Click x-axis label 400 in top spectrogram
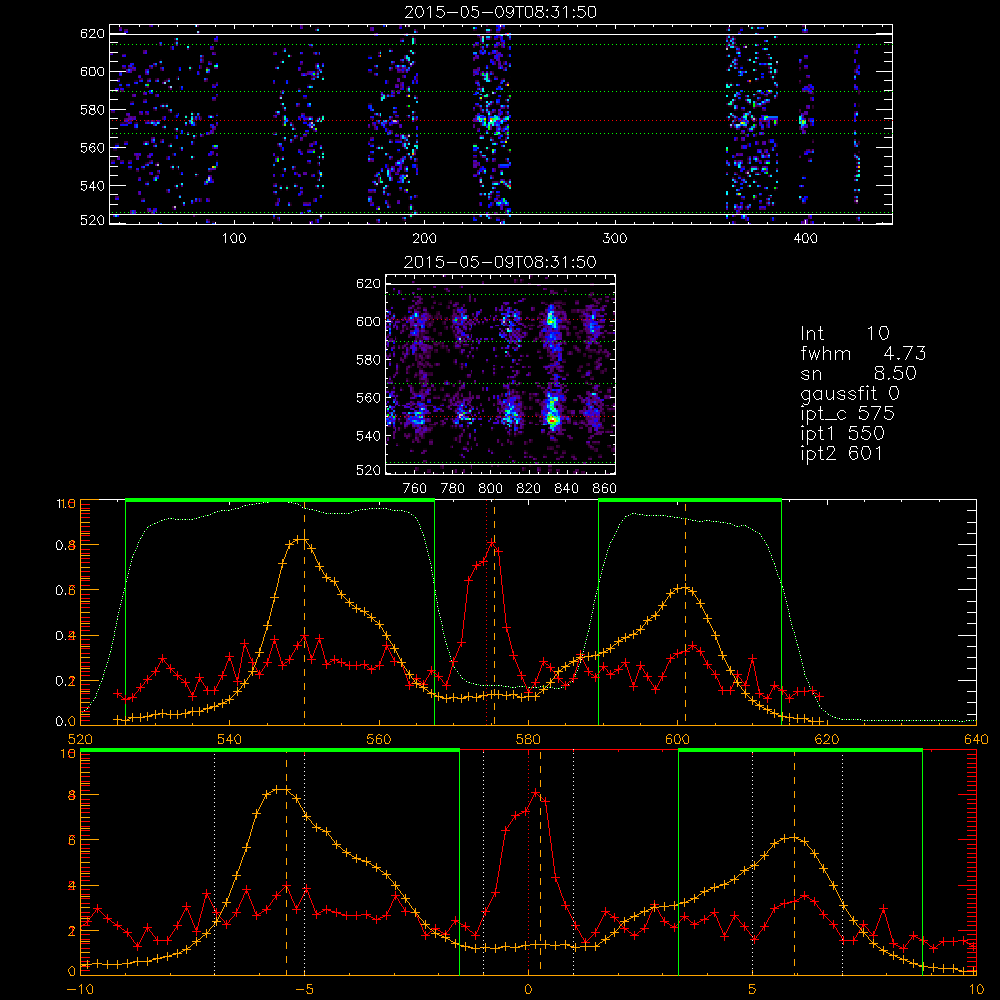The width and height of the screenshot is (1000, 1000). pos(805,239)
